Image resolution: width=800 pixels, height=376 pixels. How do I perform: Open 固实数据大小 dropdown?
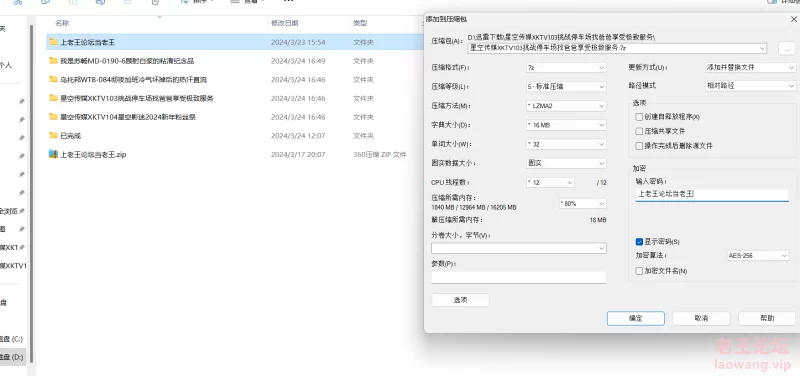[x=566, y=163]
